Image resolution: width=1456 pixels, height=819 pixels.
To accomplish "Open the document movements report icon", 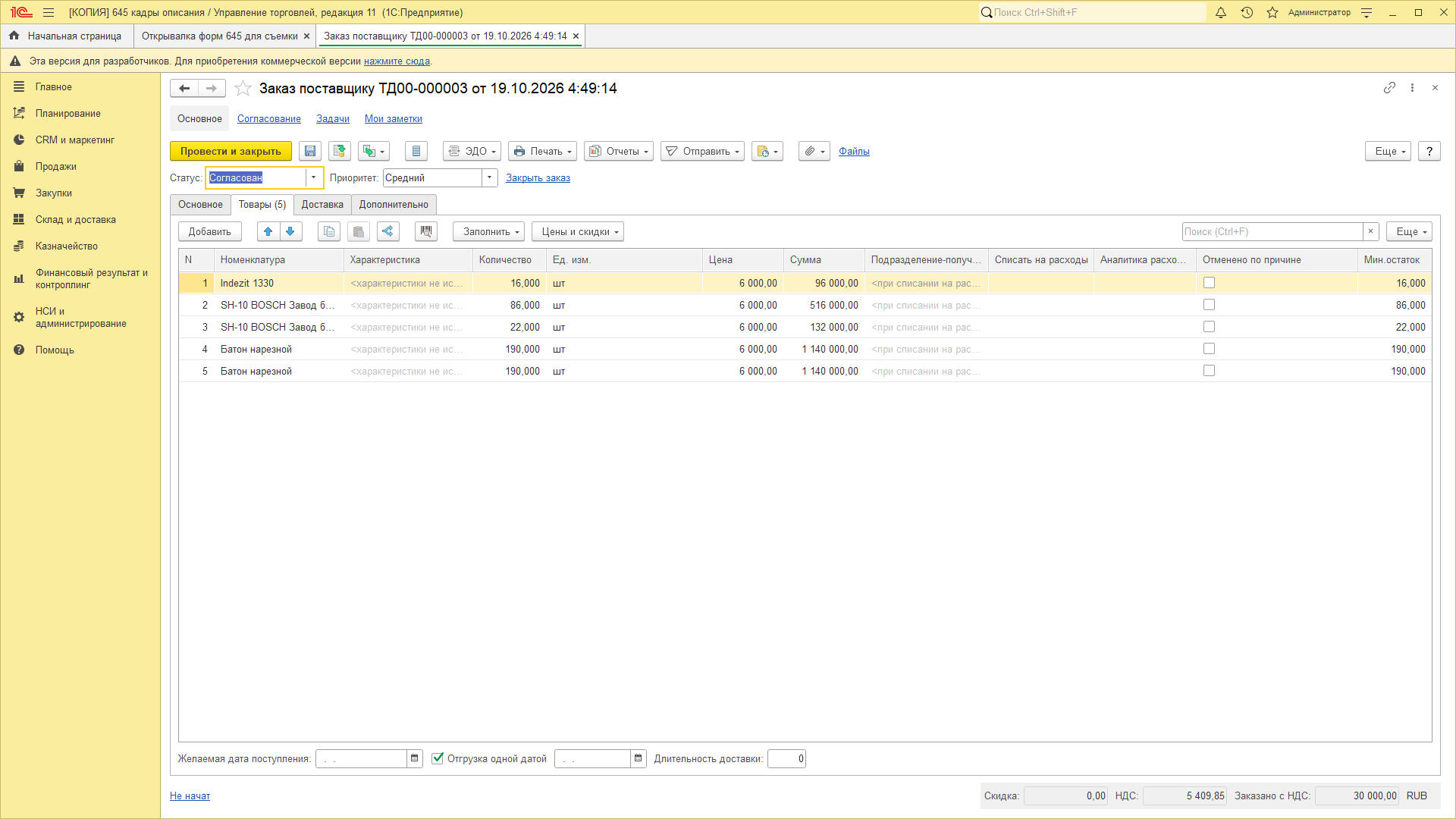I will (416, 152).
